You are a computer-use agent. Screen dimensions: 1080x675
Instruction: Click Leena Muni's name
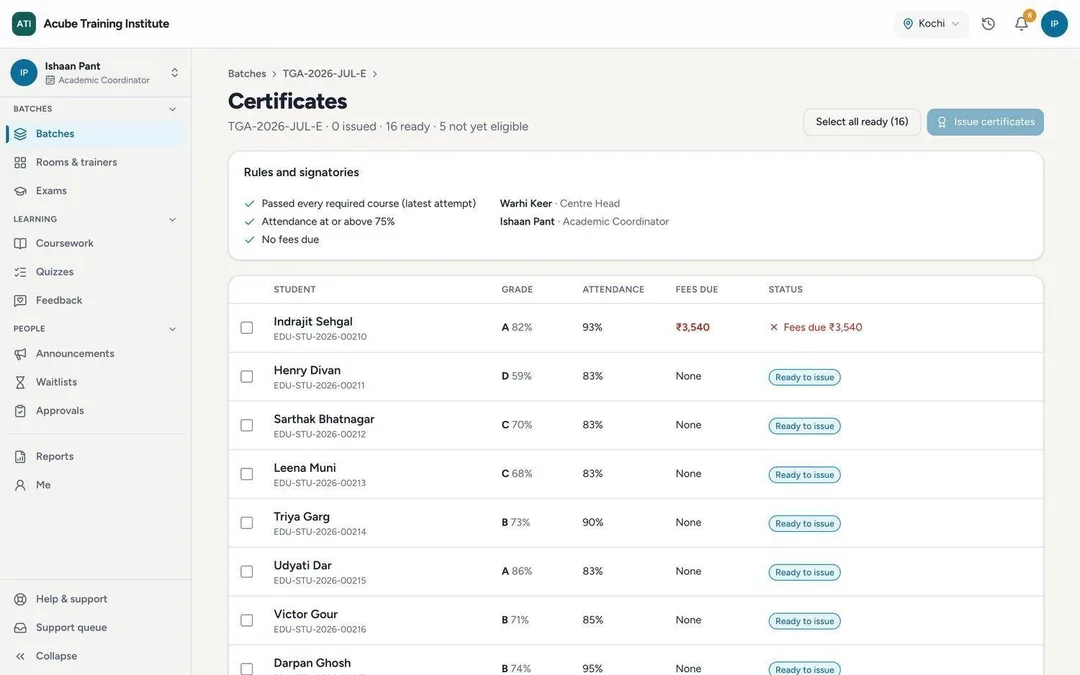(304, 468)
